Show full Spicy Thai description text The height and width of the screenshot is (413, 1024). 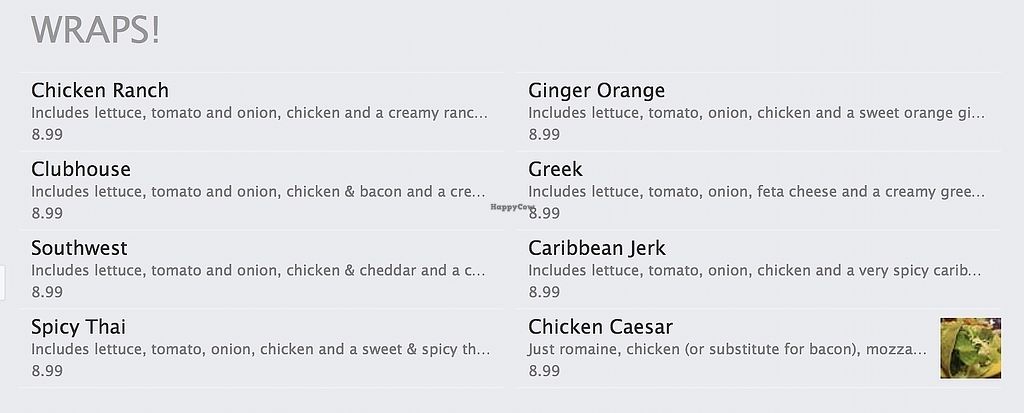pyautogui.click(x=260, y=349)
